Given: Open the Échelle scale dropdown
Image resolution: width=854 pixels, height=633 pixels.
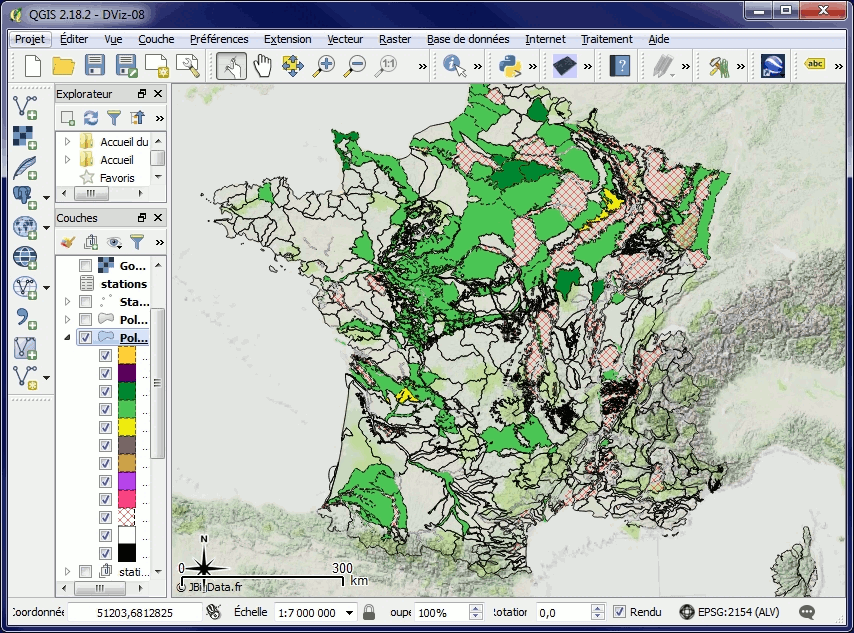Looking at the screenshot, I should [x=349, y=612].
